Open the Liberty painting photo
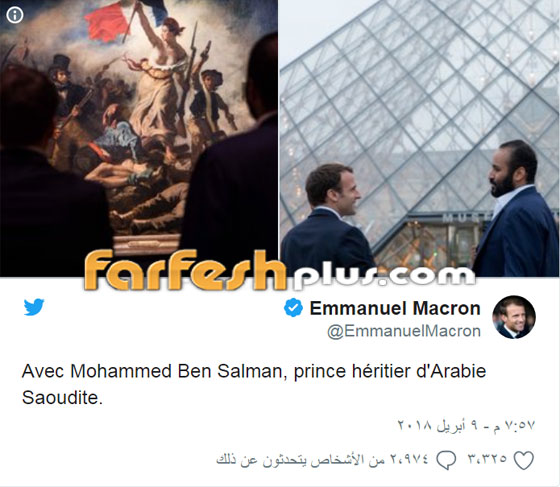 [x=139, y=138]
